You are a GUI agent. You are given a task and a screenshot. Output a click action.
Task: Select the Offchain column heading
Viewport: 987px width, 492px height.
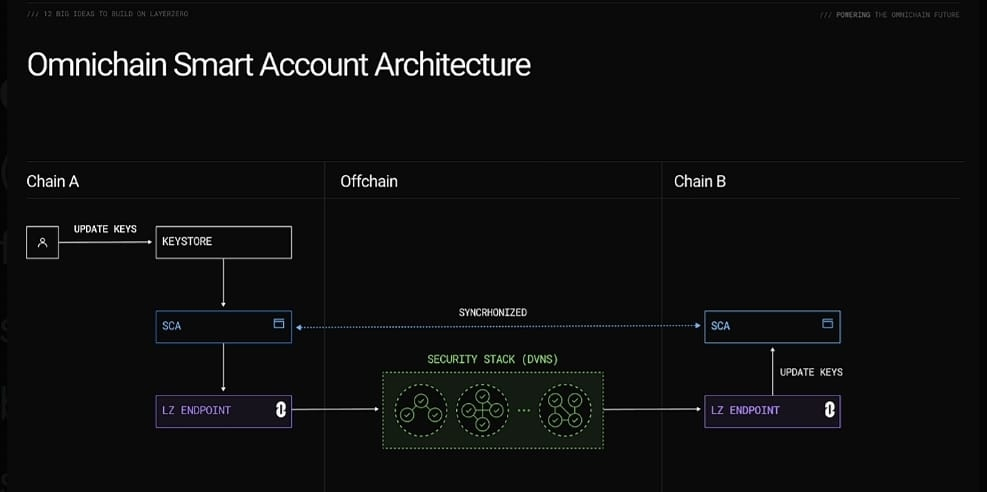click(x=369, y=181)
